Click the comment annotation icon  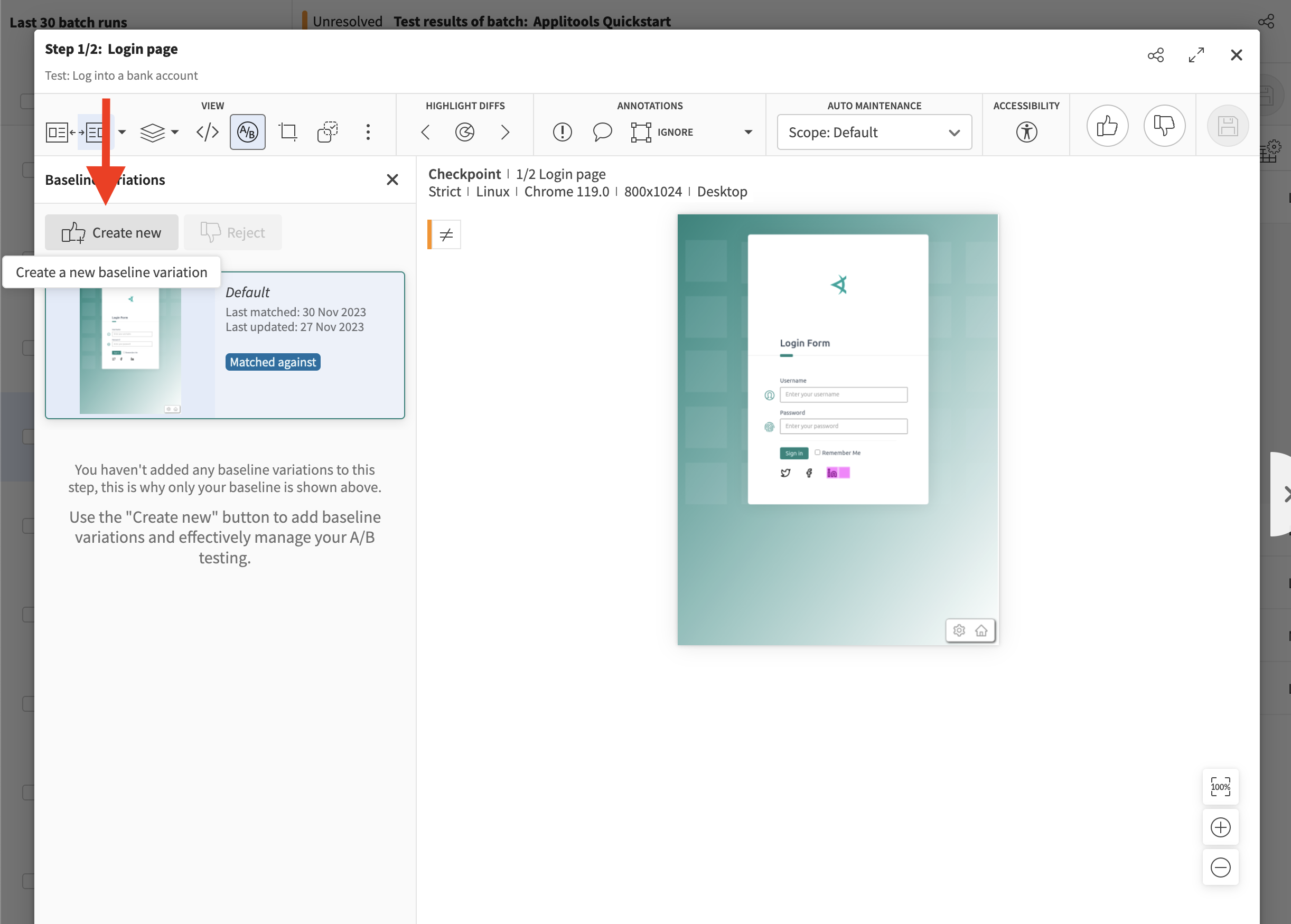[600, 131]
